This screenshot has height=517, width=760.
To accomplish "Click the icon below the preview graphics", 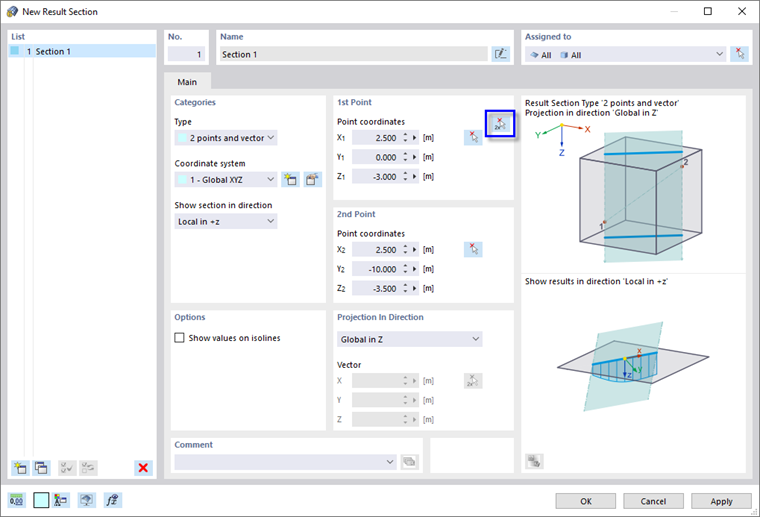I will (534, 461).
